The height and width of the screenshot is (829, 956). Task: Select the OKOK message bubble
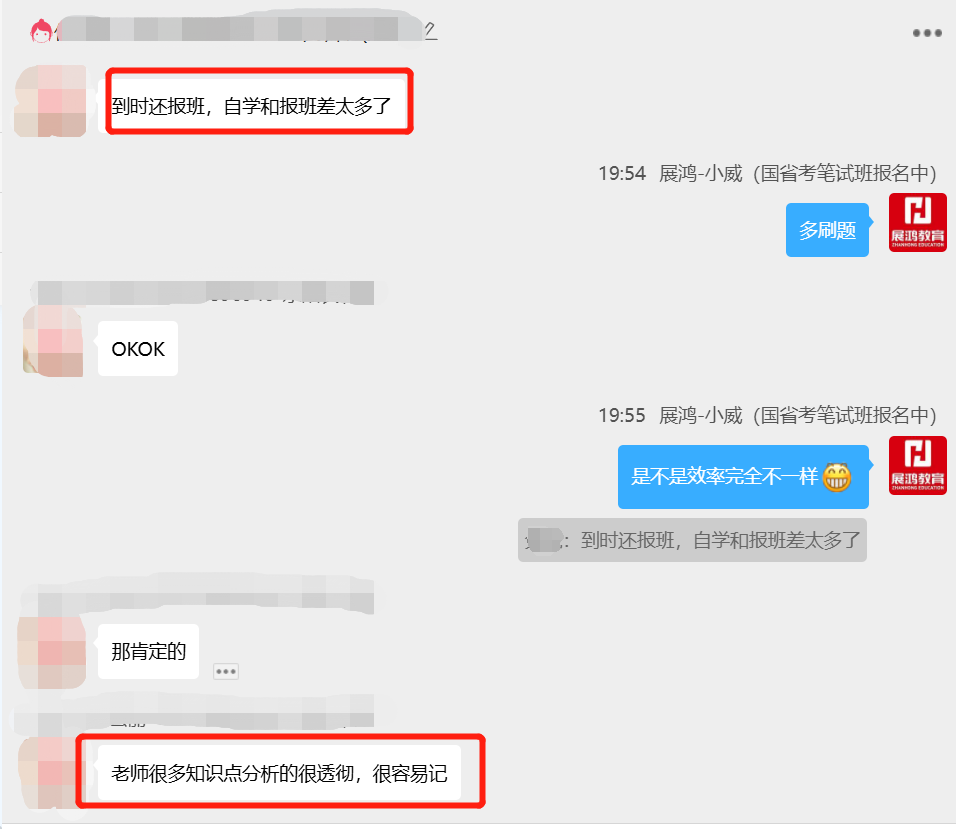coord(138,349)
